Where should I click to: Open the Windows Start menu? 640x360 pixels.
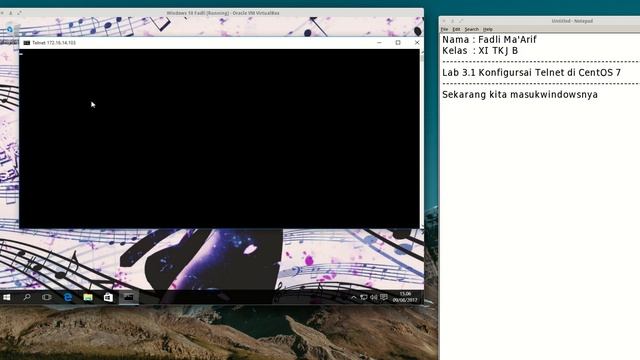pos(7,297)
